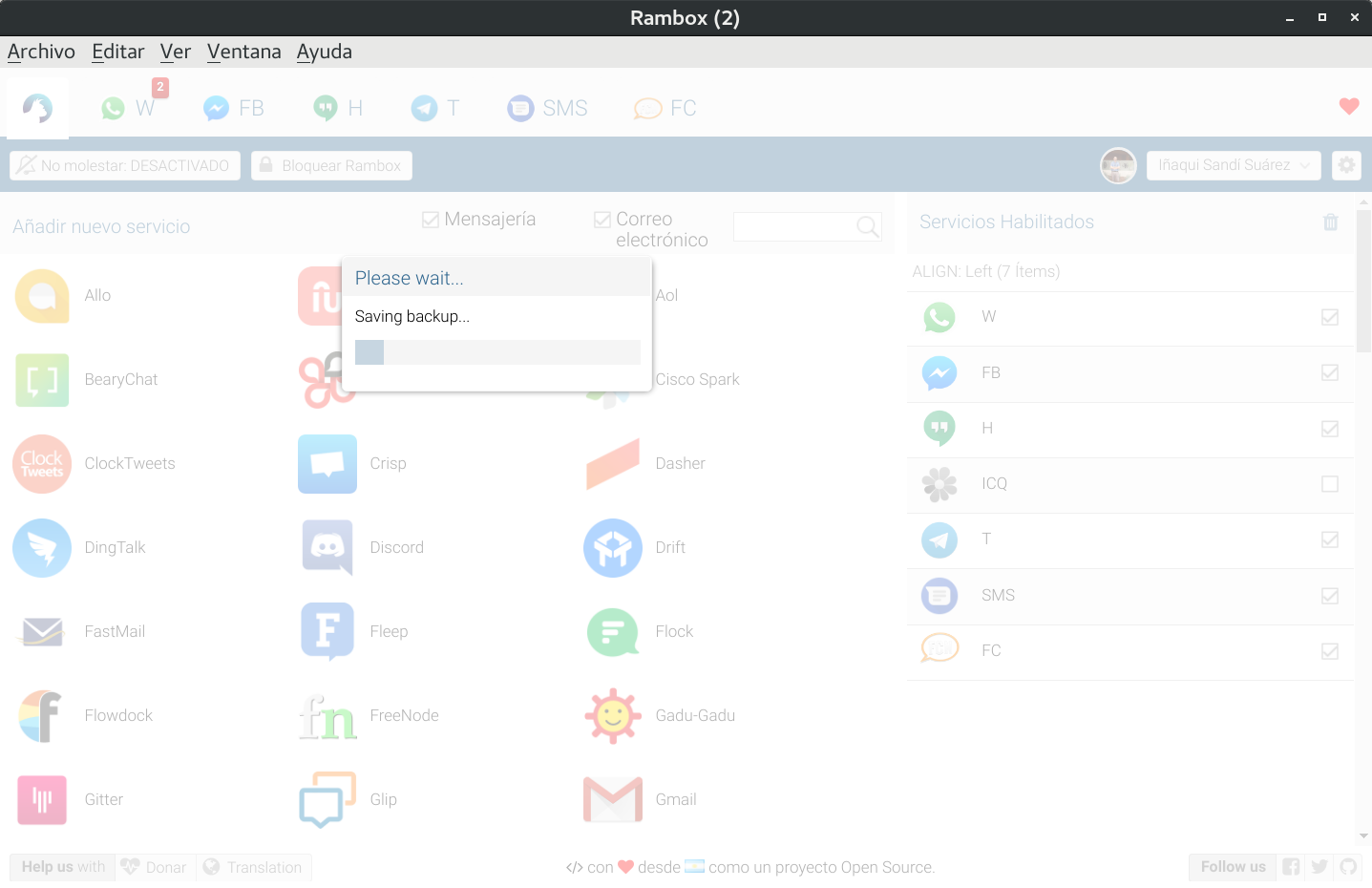Switch to the W WhatsApp tab
Screen dimensions: 1372x888
point(128,108)
